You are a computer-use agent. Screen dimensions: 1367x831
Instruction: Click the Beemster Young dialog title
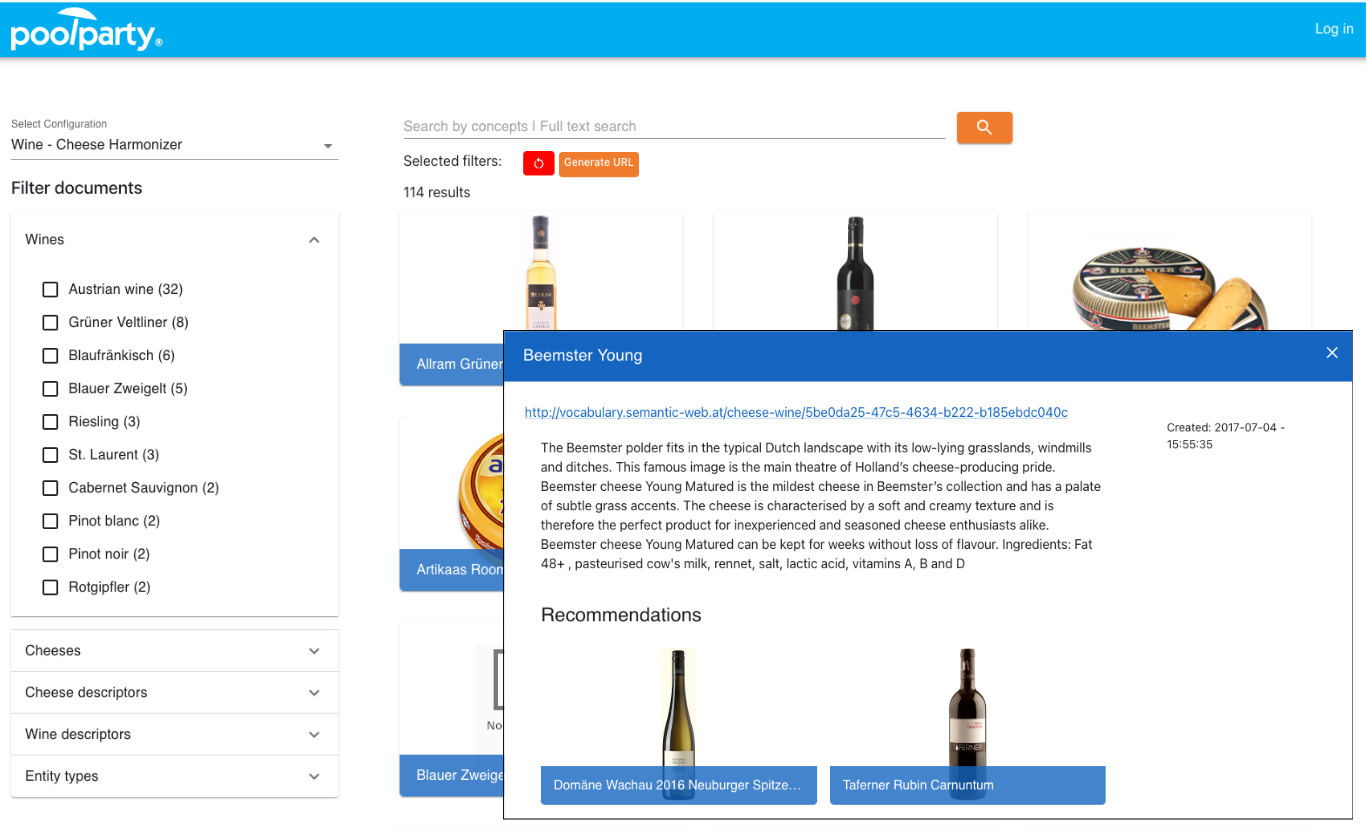[x=583, y=355]
